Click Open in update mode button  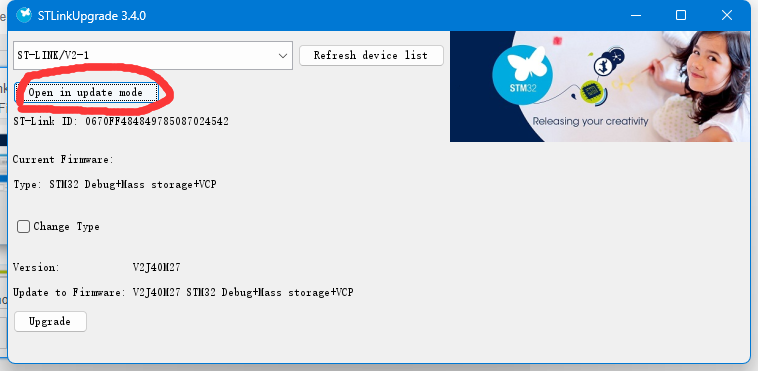click(86, 92)
